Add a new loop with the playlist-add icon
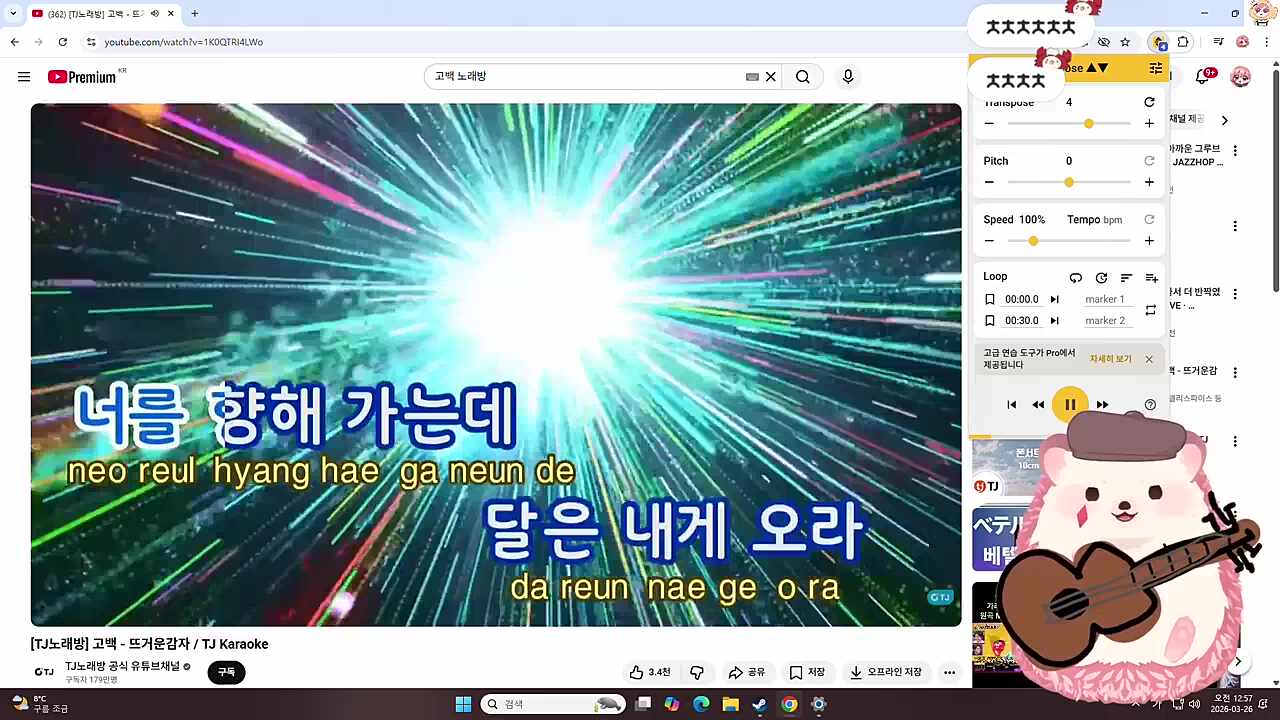The height and width of the screenshot is (720, 1280). (x=1151, y=278)
